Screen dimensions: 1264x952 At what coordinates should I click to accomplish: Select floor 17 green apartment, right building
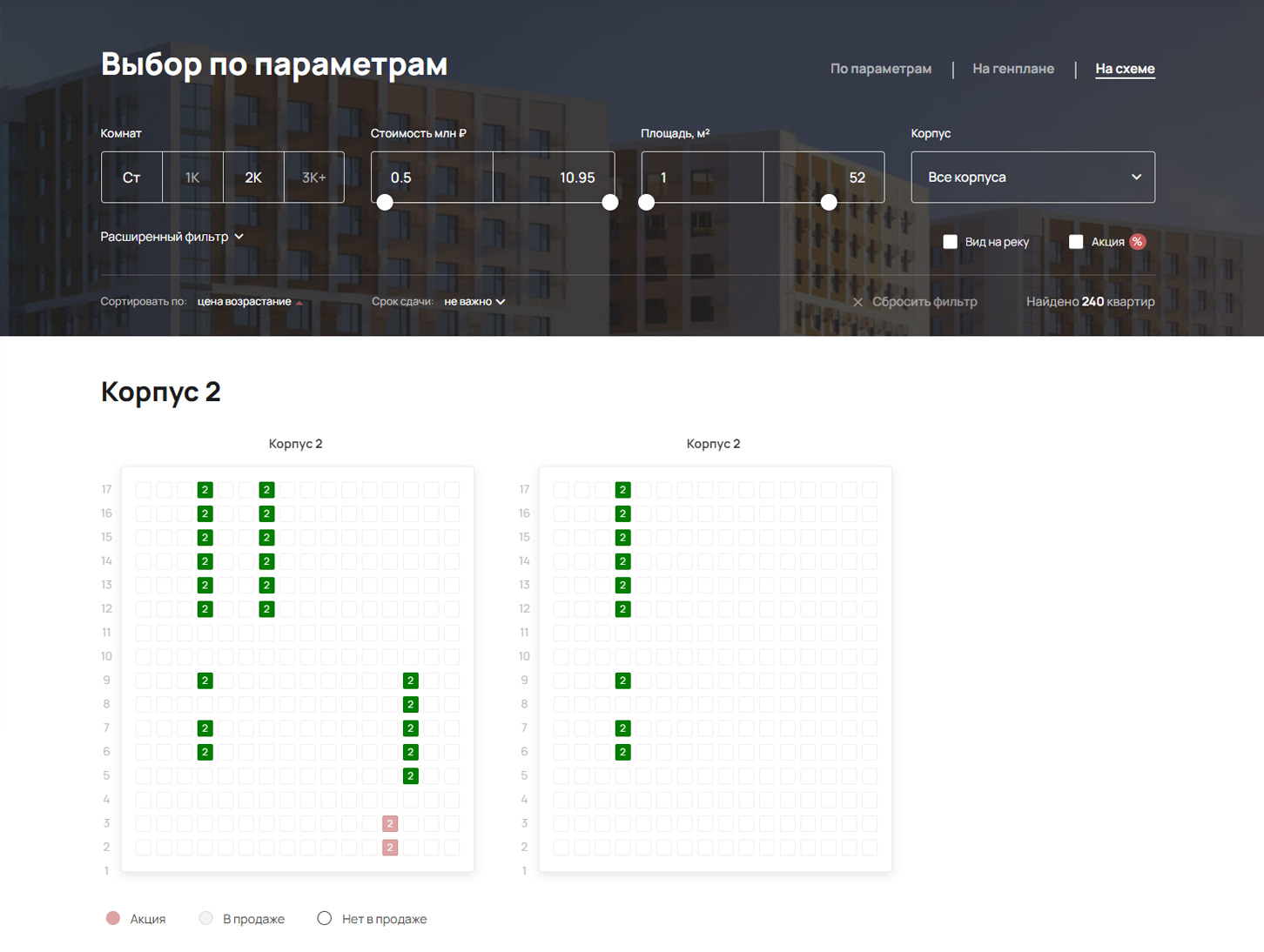622,490
